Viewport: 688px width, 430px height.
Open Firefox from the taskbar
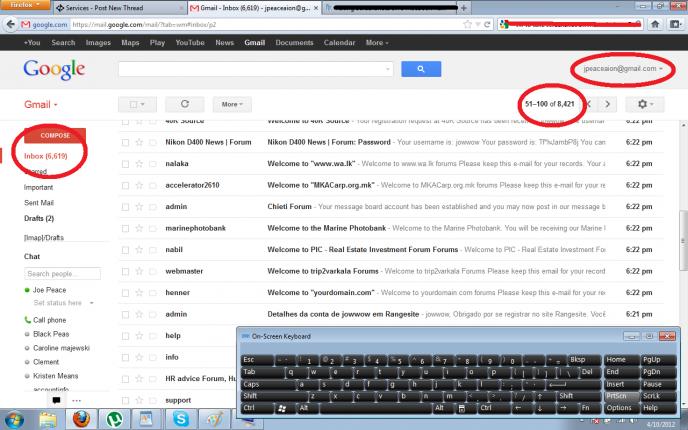click(x=81, y=419)
